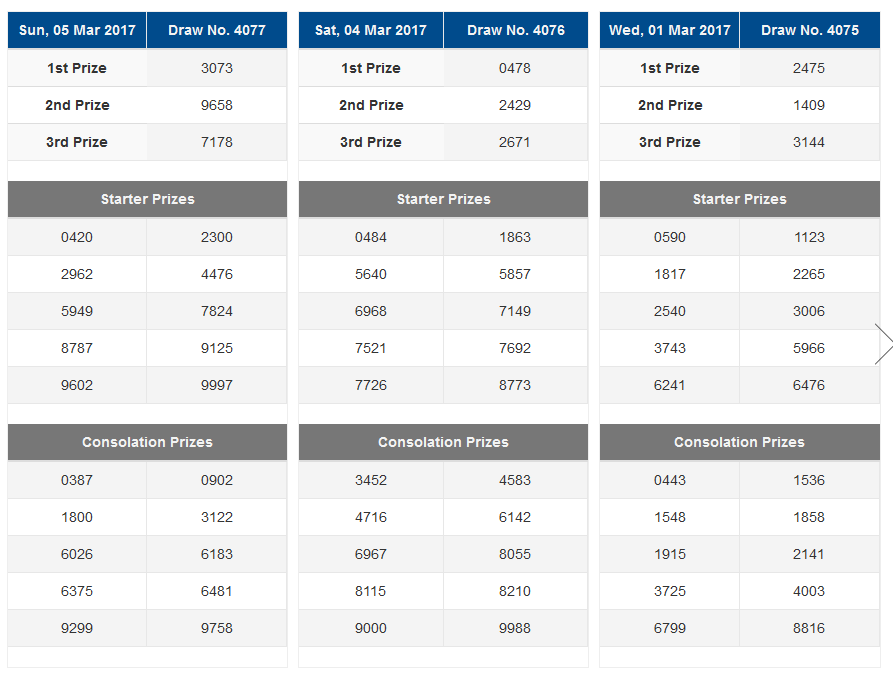Click the Draw No. 4075 header
Screen dimensions: 893x678
pos(809,30)
